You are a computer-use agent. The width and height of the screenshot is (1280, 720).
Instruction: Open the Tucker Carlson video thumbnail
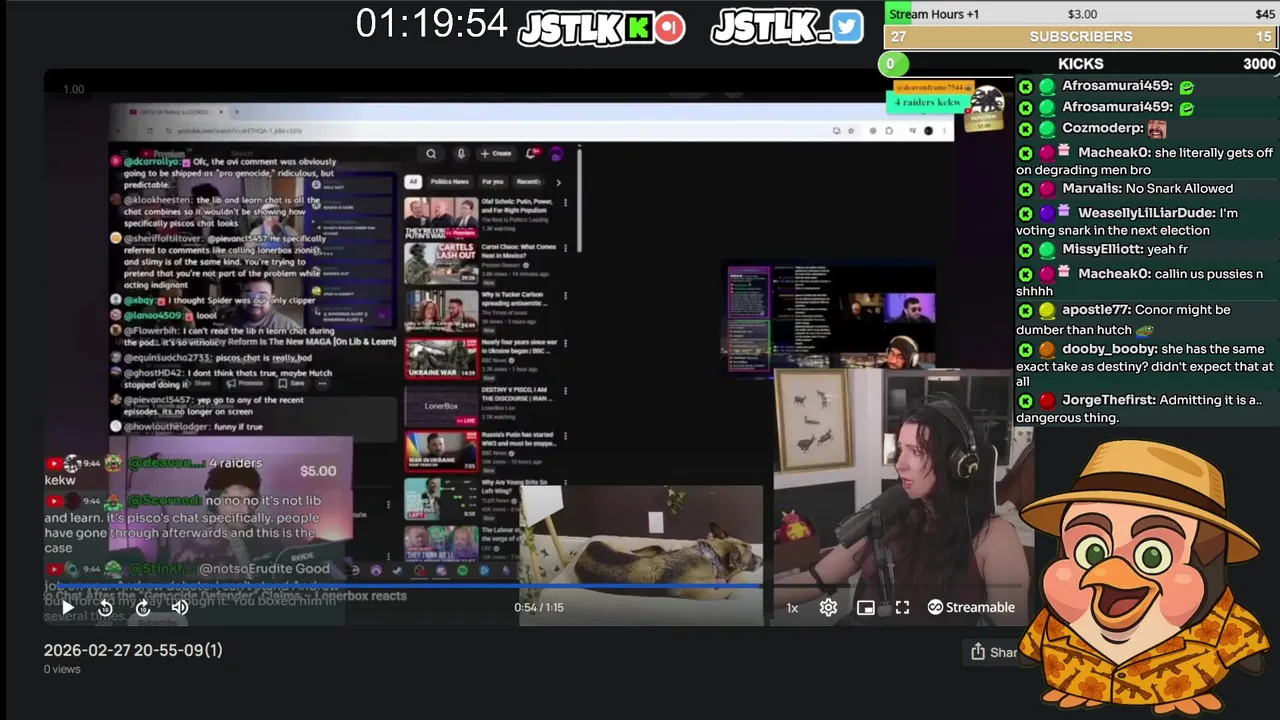(441, 310)
